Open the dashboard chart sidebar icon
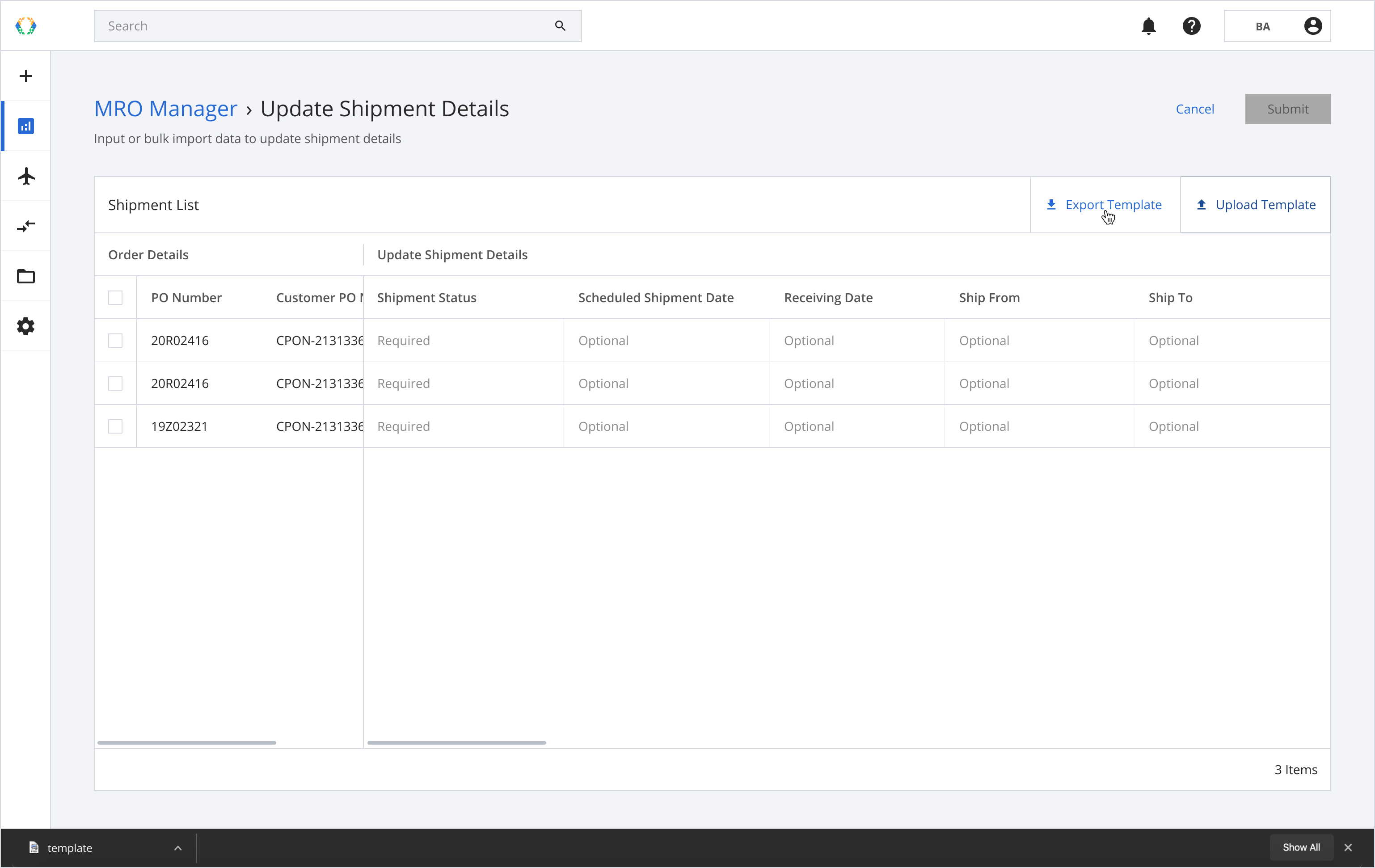Image resolution: width=1375 pixels, height=868 pixels. coord(25,126)
